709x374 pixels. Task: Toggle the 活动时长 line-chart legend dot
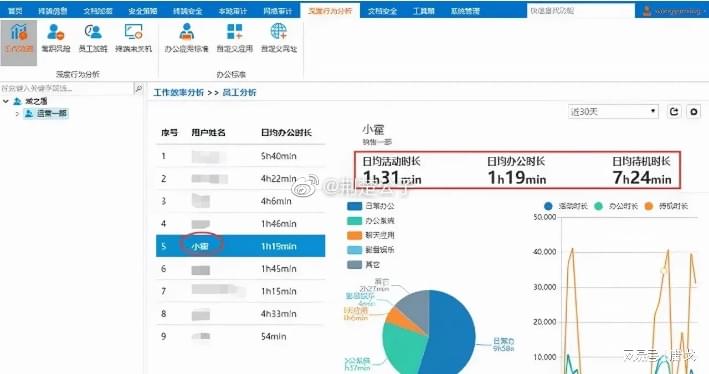pos(548,206)
